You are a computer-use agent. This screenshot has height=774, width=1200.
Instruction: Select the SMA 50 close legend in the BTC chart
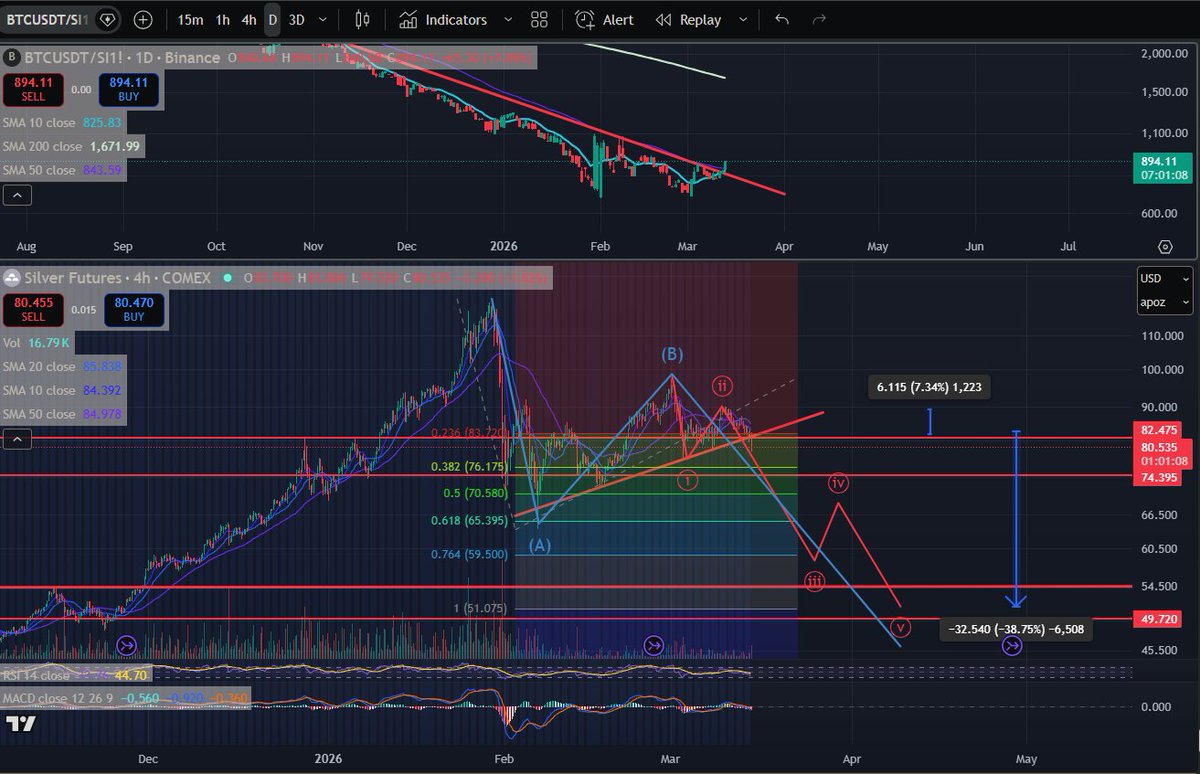pos(63,170)
